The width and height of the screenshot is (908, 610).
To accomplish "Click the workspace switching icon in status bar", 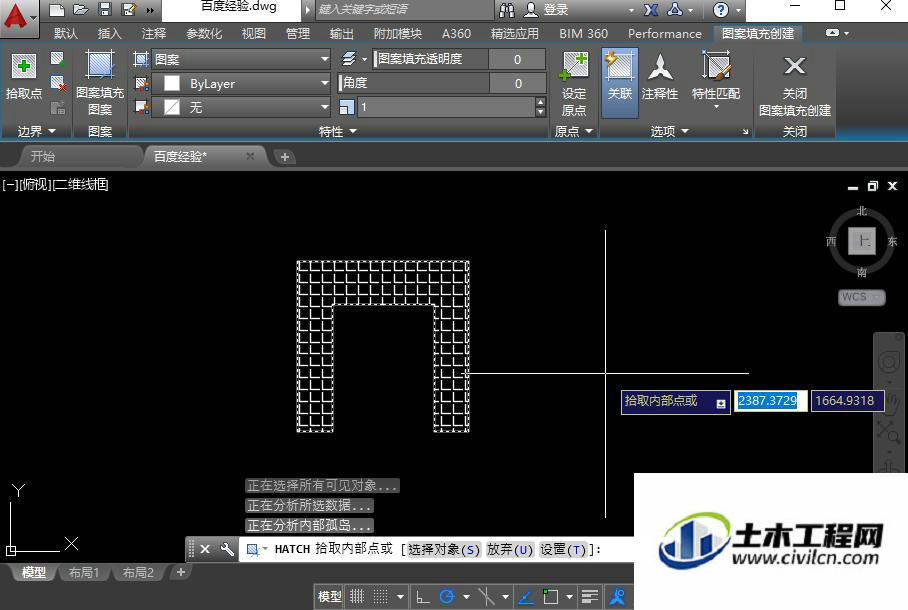I will pyautogui.click(x=617, y=597).
